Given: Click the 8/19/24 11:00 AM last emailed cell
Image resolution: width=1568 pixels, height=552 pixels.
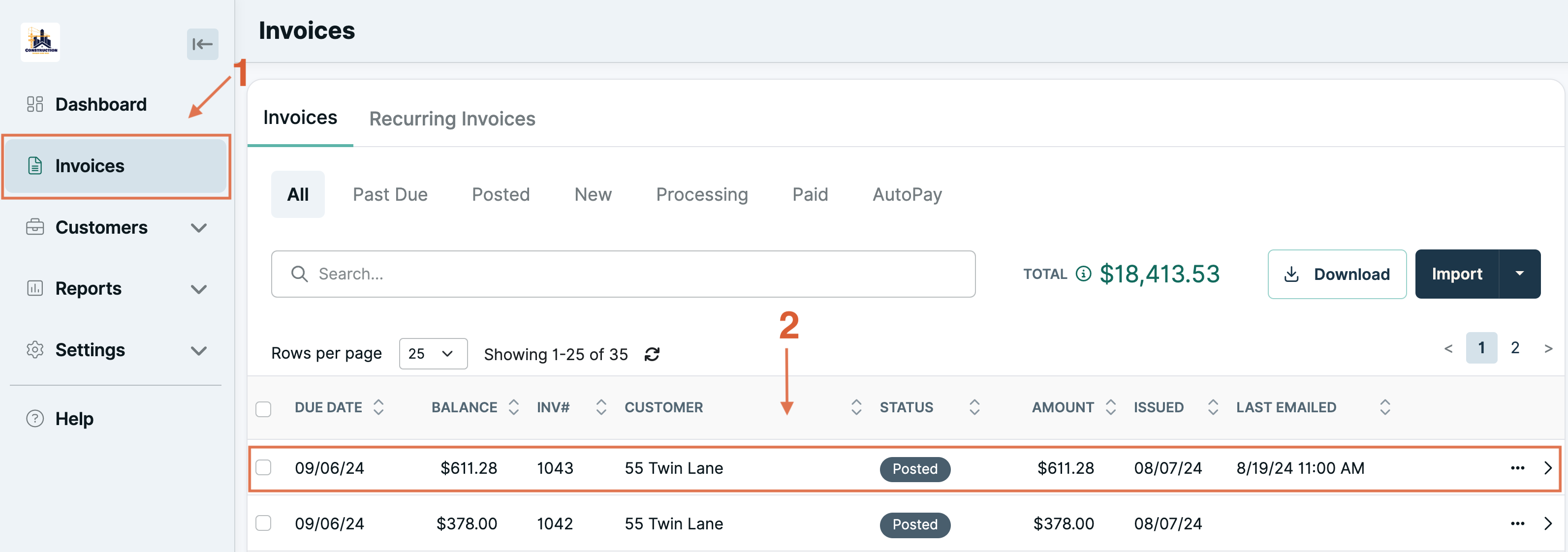Looking at the screenshot, I should click(x=1300, y=468).
